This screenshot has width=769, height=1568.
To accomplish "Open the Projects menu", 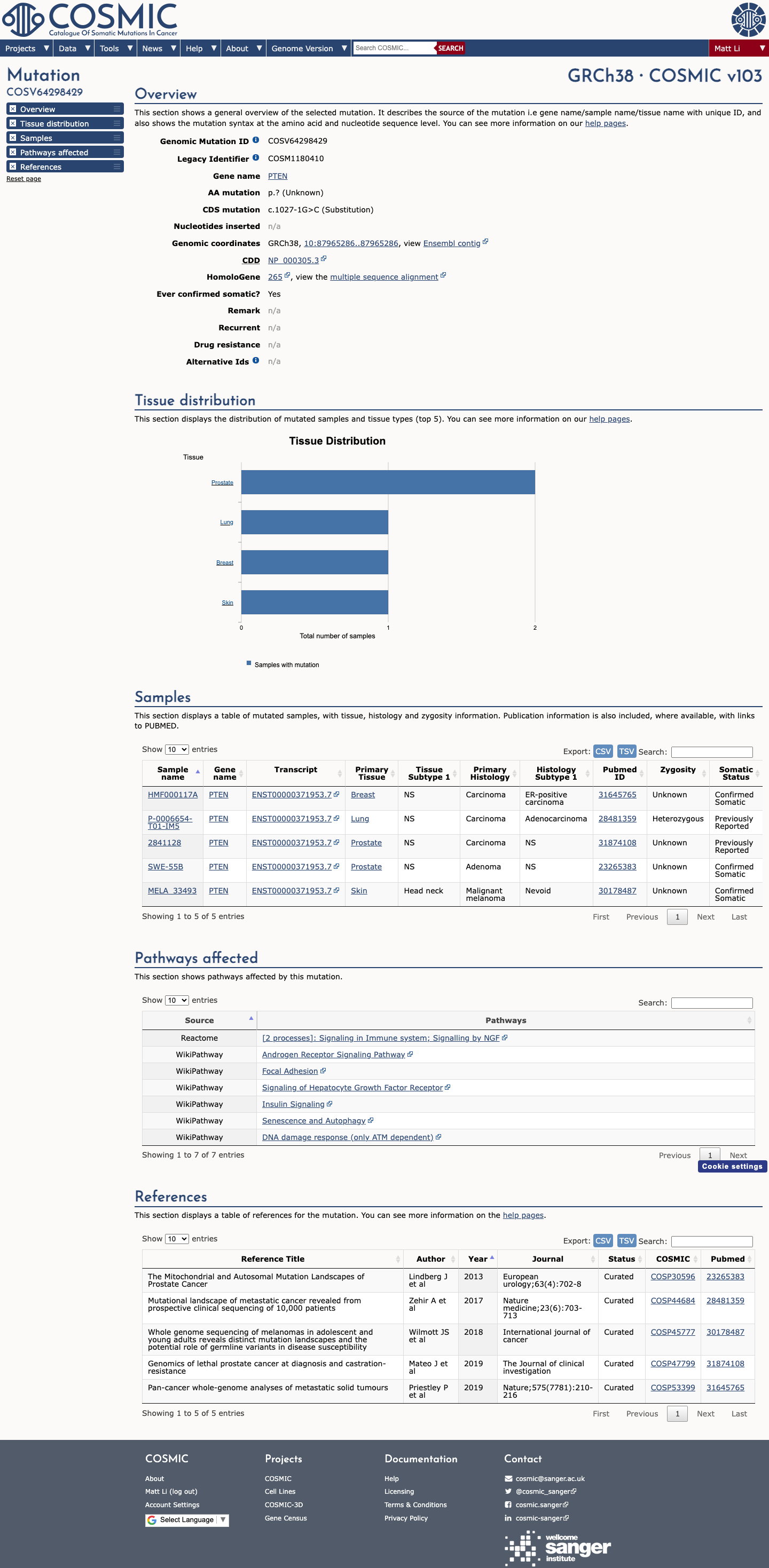I will [26, 48].
